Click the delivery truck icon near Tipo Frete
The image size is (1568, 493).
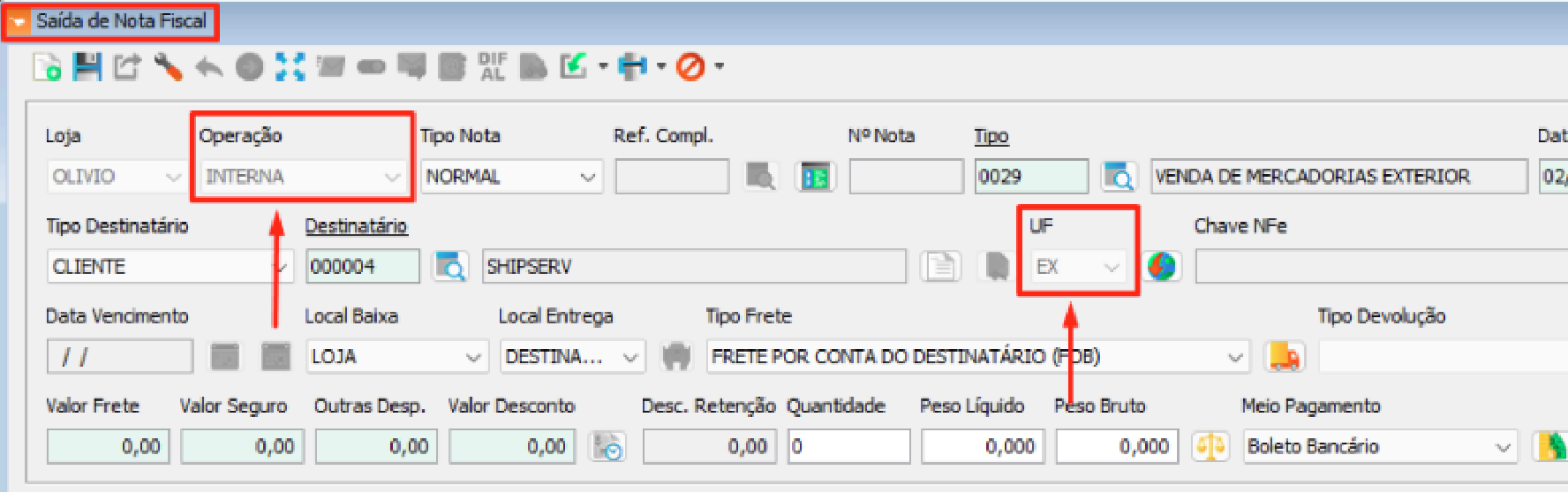click(1285, 356)
